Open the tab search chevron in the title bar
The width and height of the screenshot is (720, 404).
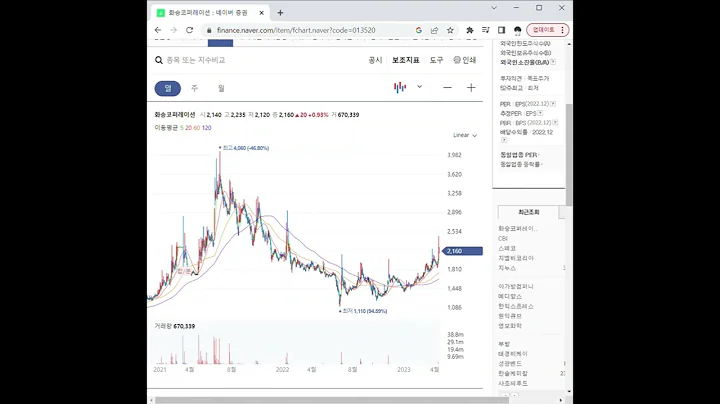[494, 8]
